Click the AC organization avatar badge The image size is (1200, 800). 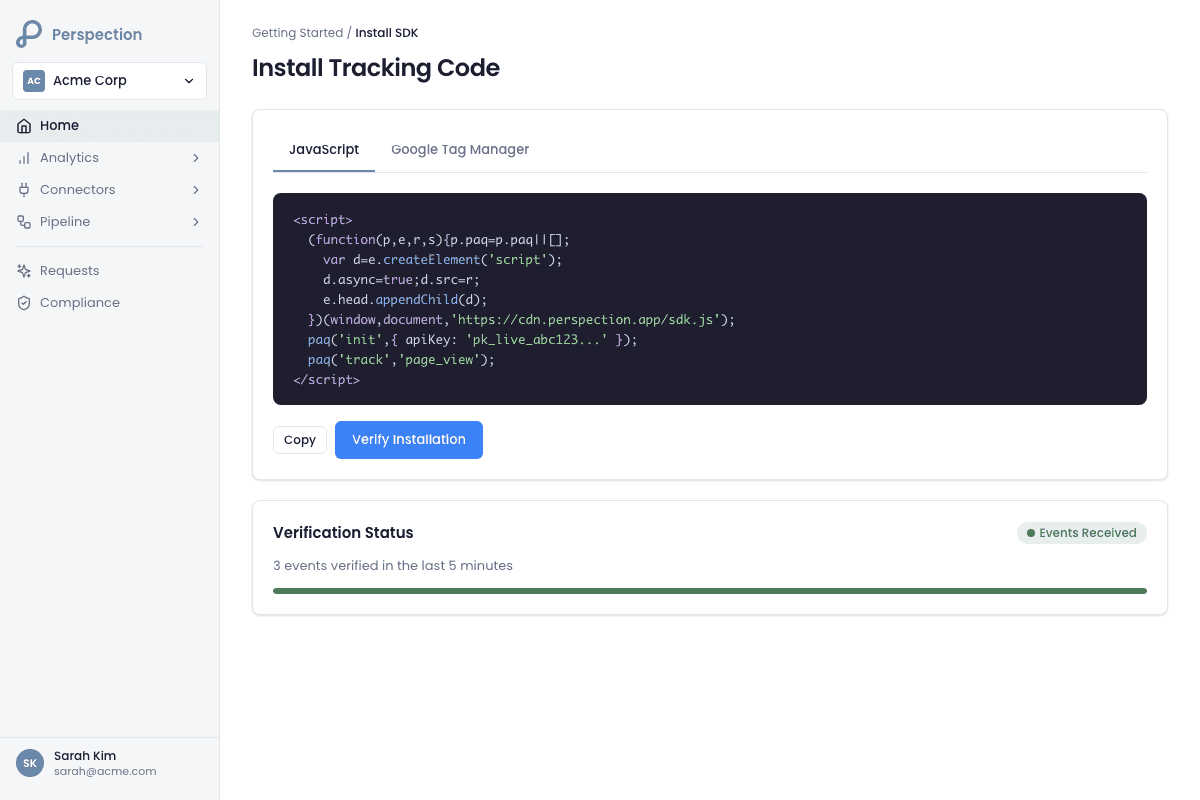point(34,81)
